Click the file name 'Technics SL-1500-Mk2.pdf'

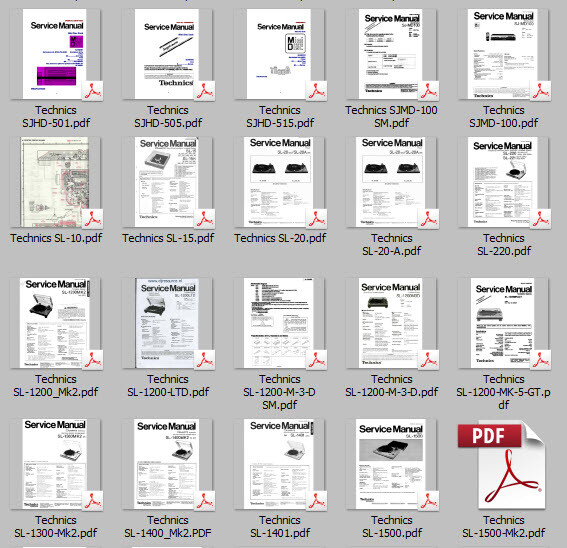[x=504, y=527]
